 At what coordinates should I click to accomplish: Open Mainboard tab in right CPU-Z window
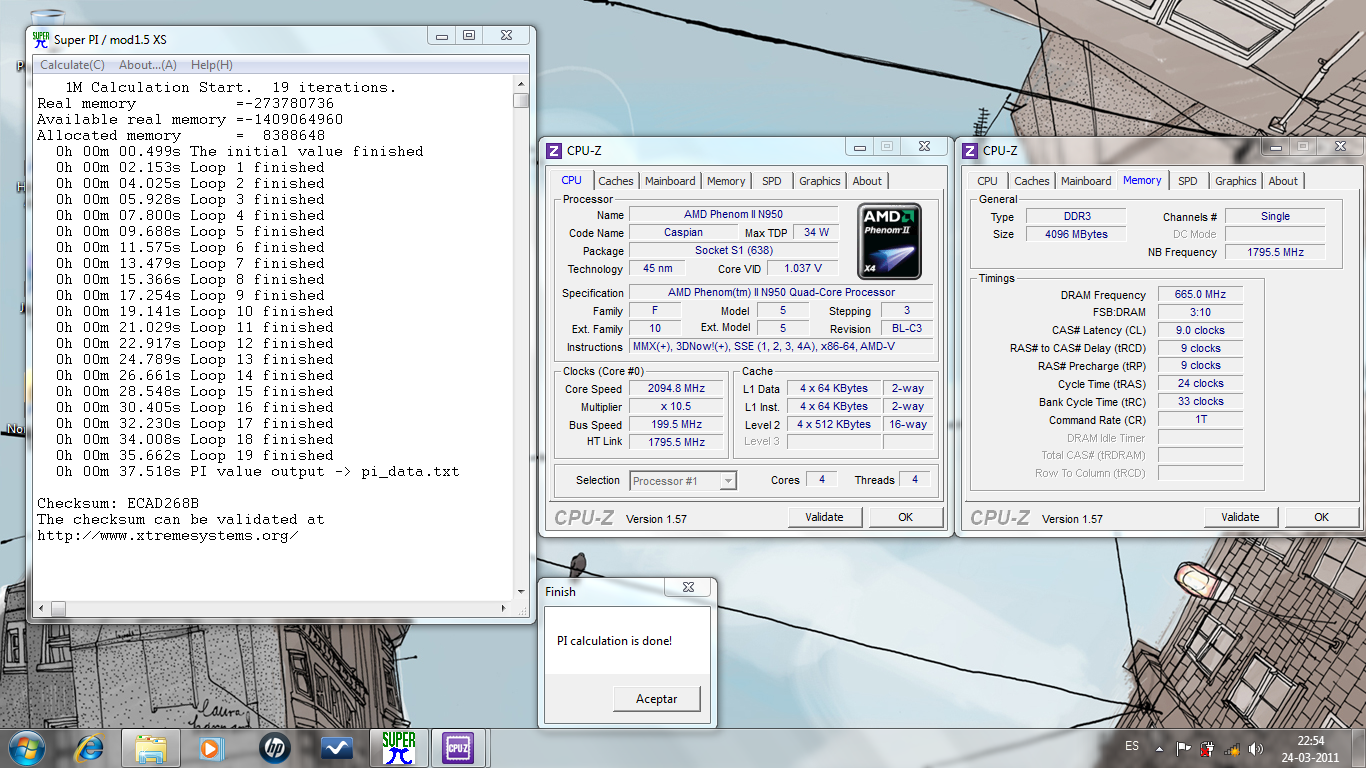click(1086, 181)
